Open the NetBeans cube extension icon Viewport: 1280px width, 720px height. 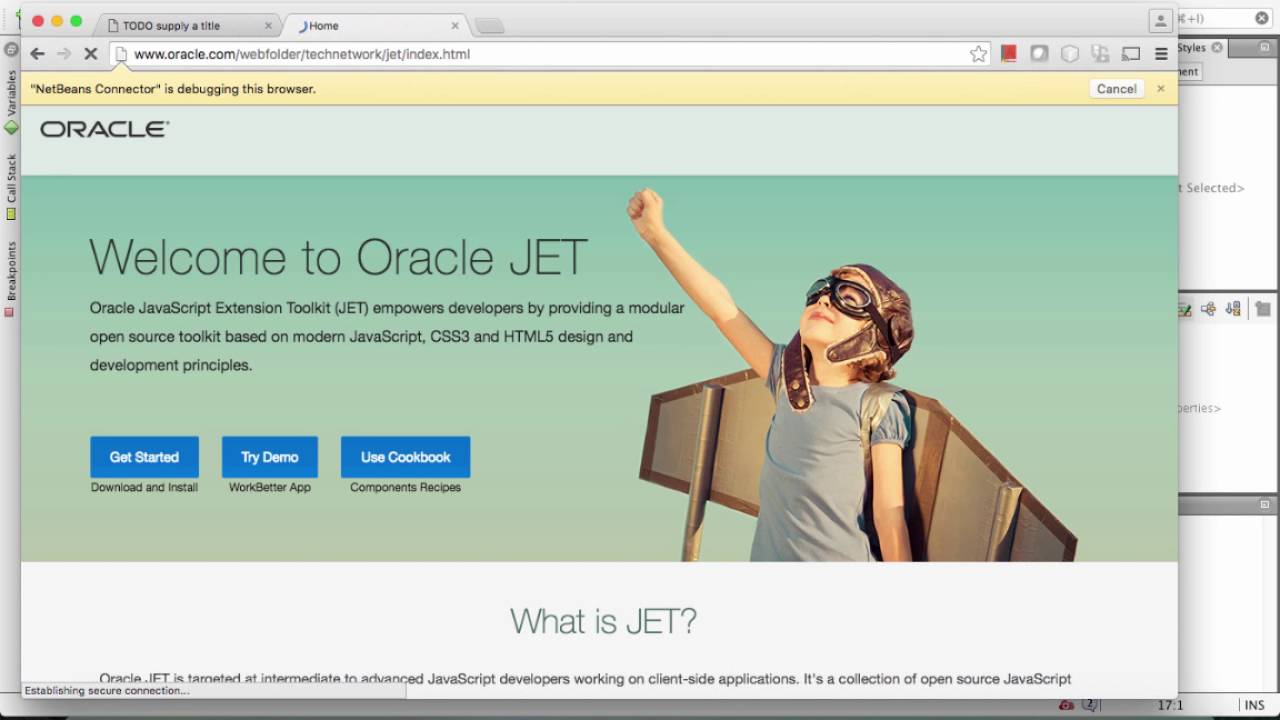(x=1070, y=54)
